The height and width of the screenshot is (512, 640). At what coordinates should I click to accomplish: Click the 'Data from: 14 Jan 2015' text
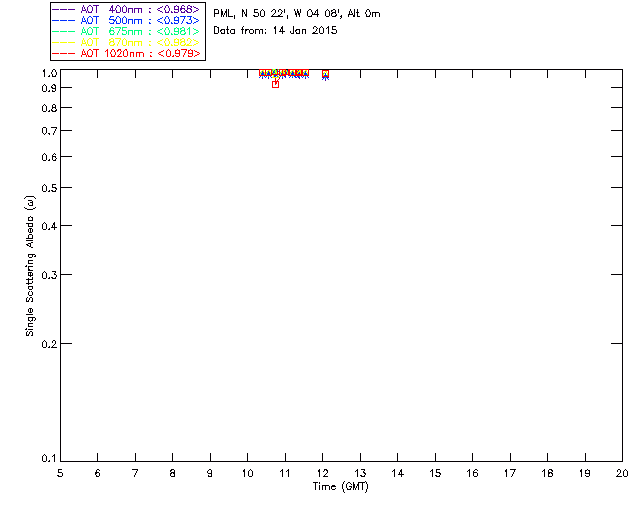coord(275,30)
